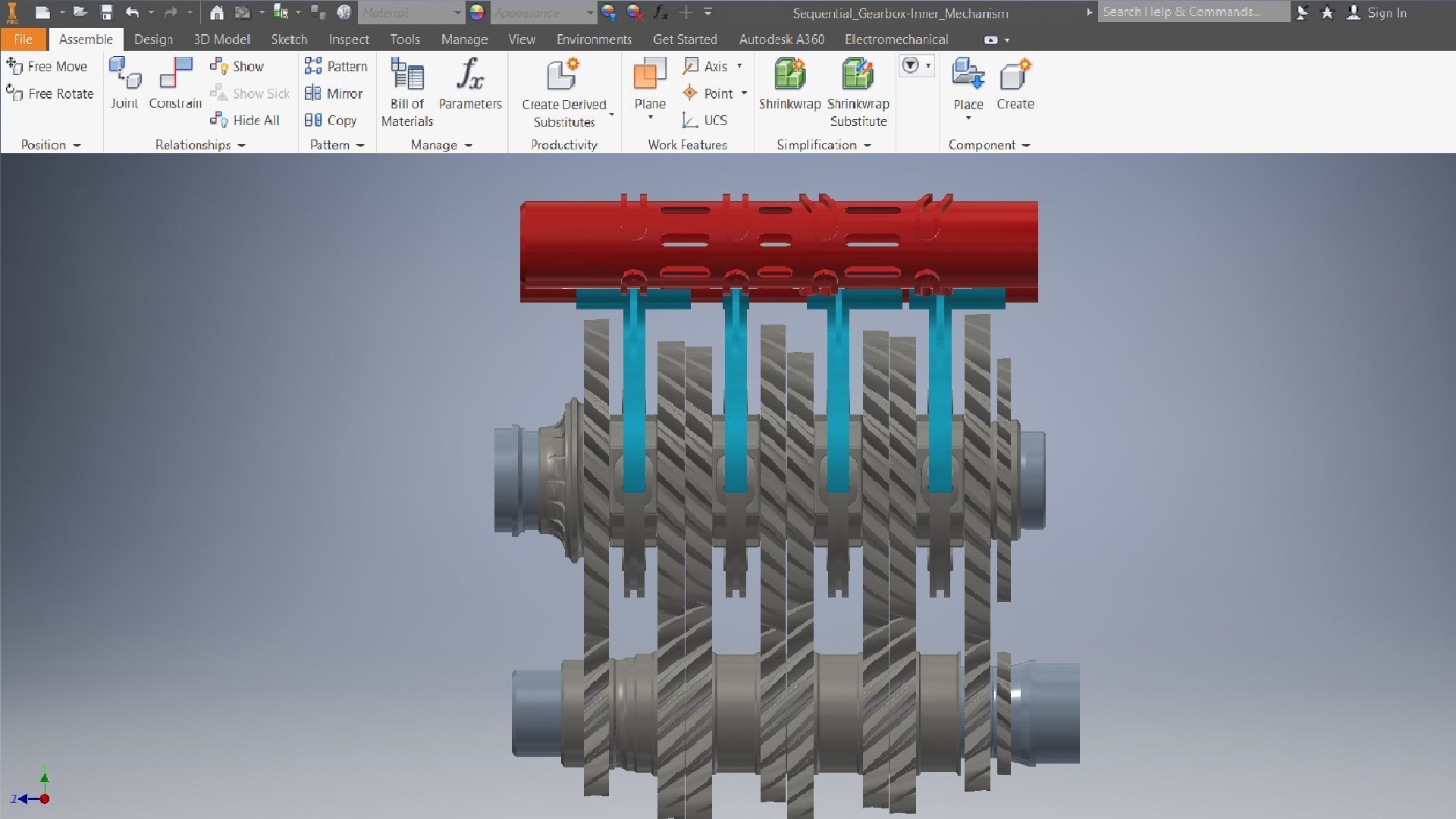The image size is (1456, 819).
Task: Click the New file icon
Action: (x=42, y=12)
